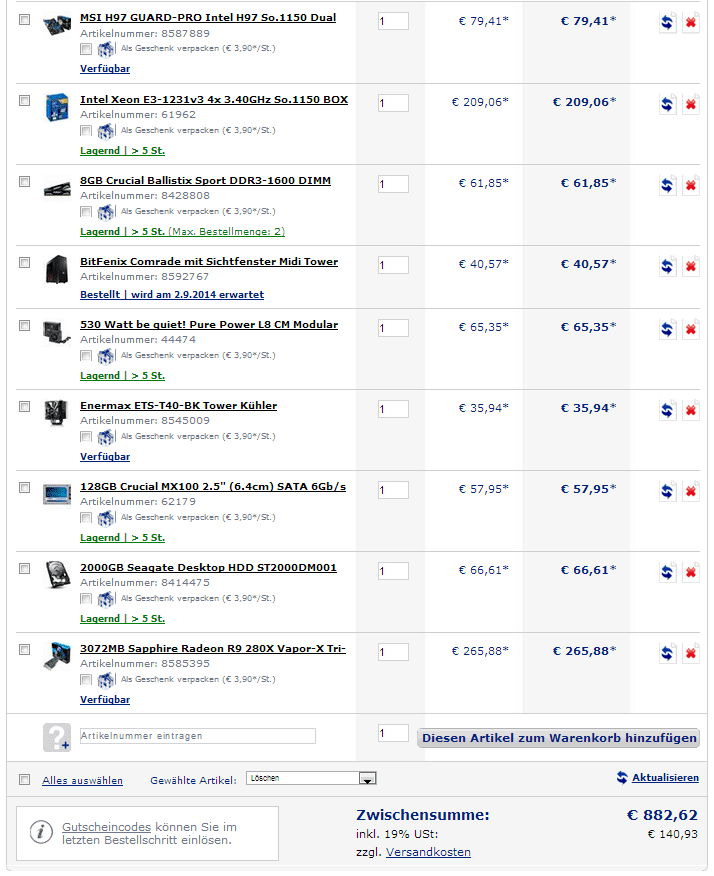The image size is (714, 876).
Task: Delete Enermax ETS-T40-BK cooler from cart
Action: pos(691,411)
